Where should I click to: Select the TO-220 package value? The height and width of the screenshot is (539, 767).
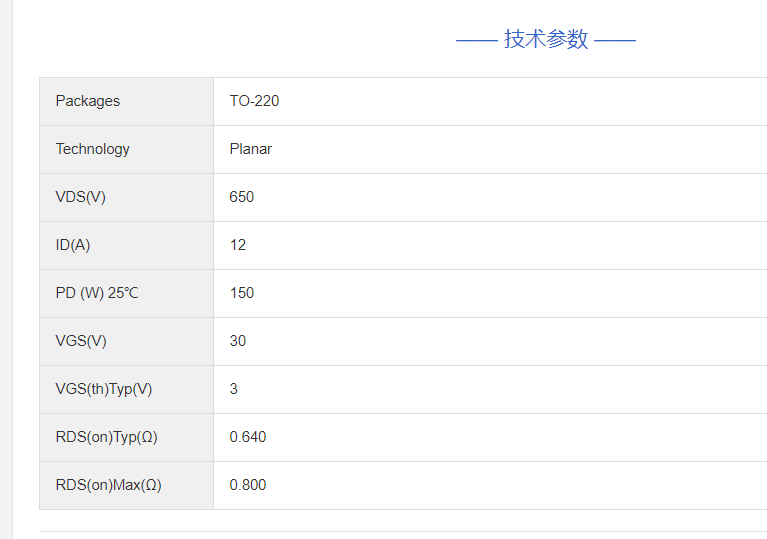click(x=254, y=101)
